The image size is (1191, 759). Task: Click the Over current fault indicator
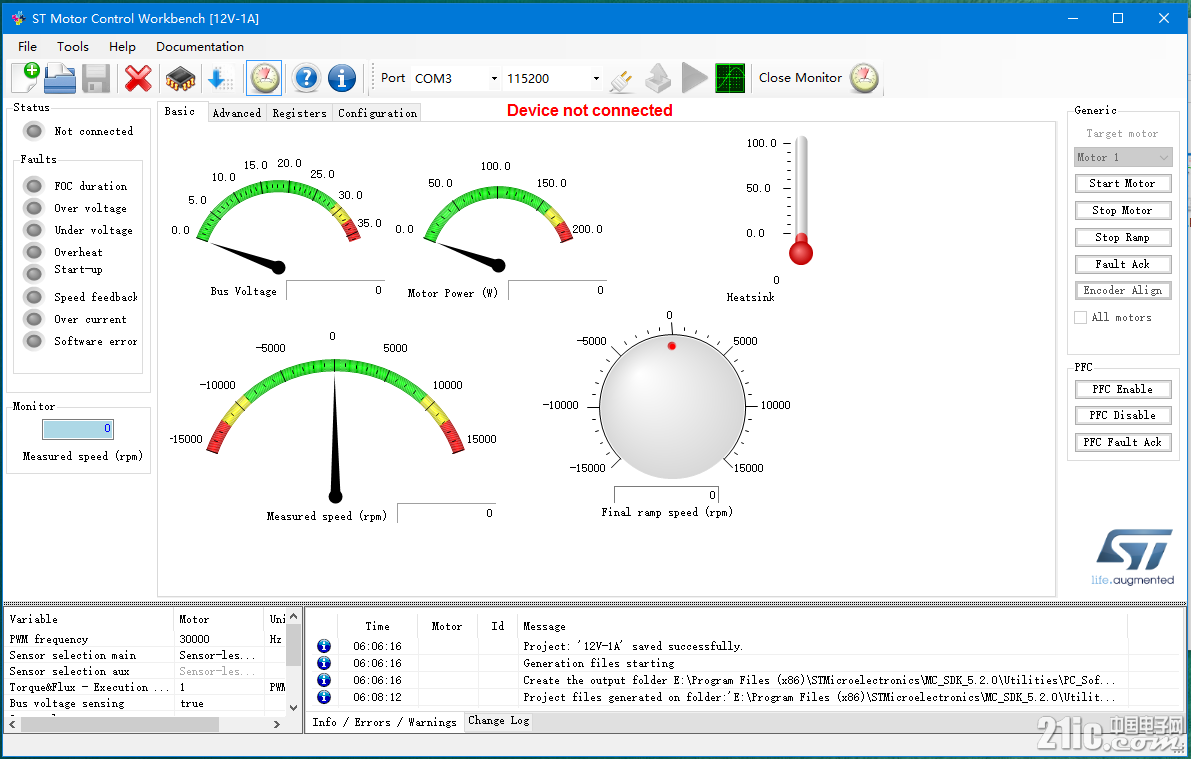(33, 319)
